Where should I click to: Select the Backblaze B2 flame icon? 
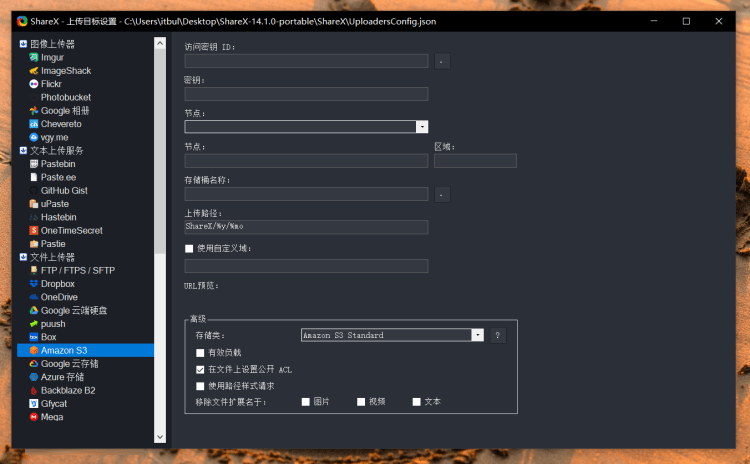pyautogui.click(x=33, y=390)
